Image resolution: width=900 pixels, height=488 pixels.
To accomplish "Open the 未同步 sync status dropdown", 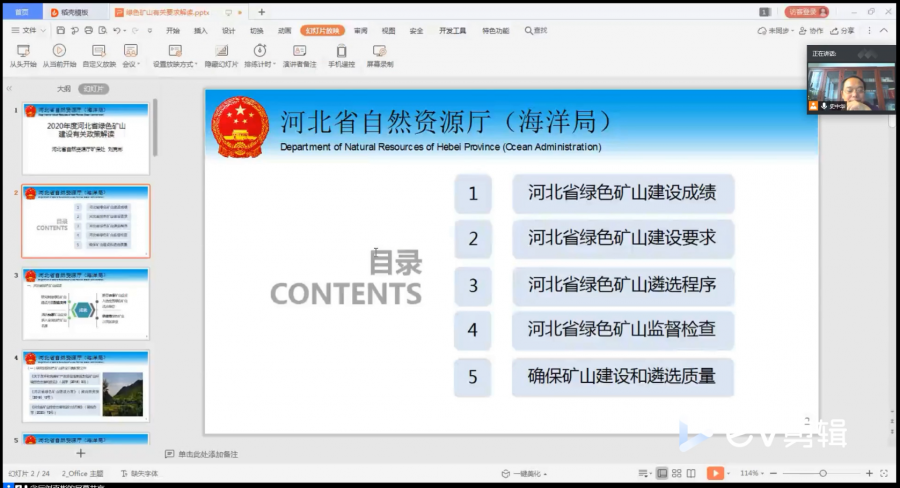I will coord(775,30).
